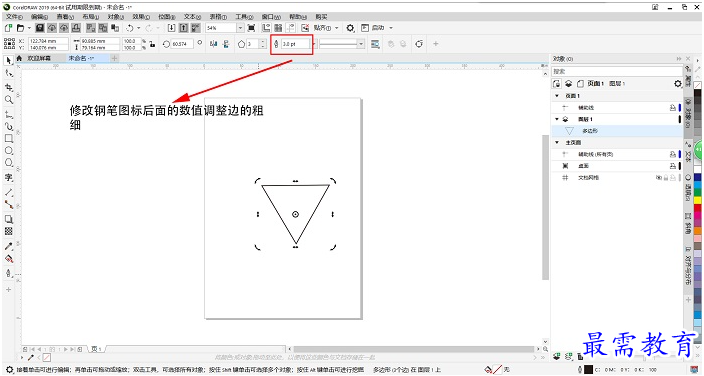Select the Parallel Dimension line tool
Image resolution: width=704 pixels, height=376 pixels.
pyautogui.click(x=9, y=192)
